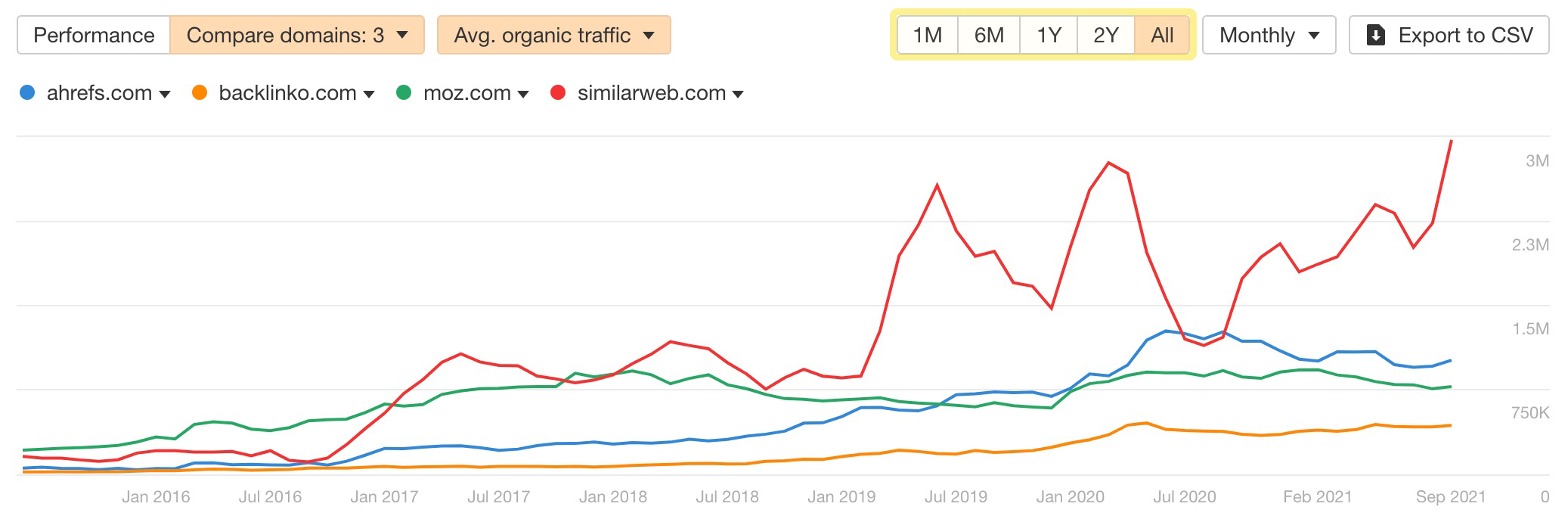1568x519 pixels.
Task: Expand the backlinko.com legend dropdown arrow
Action: (369, 94)
